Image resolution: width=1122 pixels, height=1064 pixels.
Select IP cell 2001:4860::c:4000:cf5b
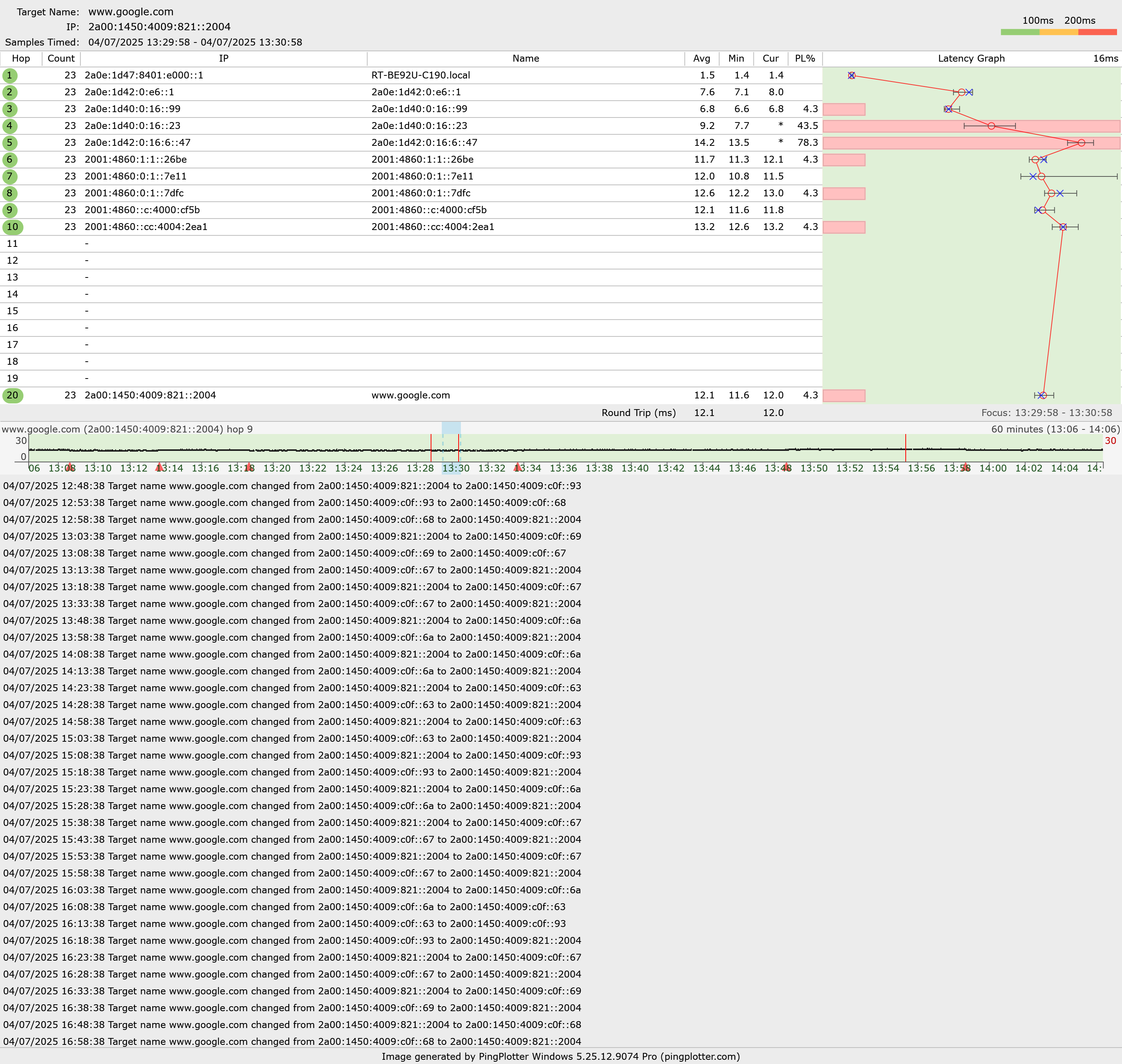(x=142, y=210)
